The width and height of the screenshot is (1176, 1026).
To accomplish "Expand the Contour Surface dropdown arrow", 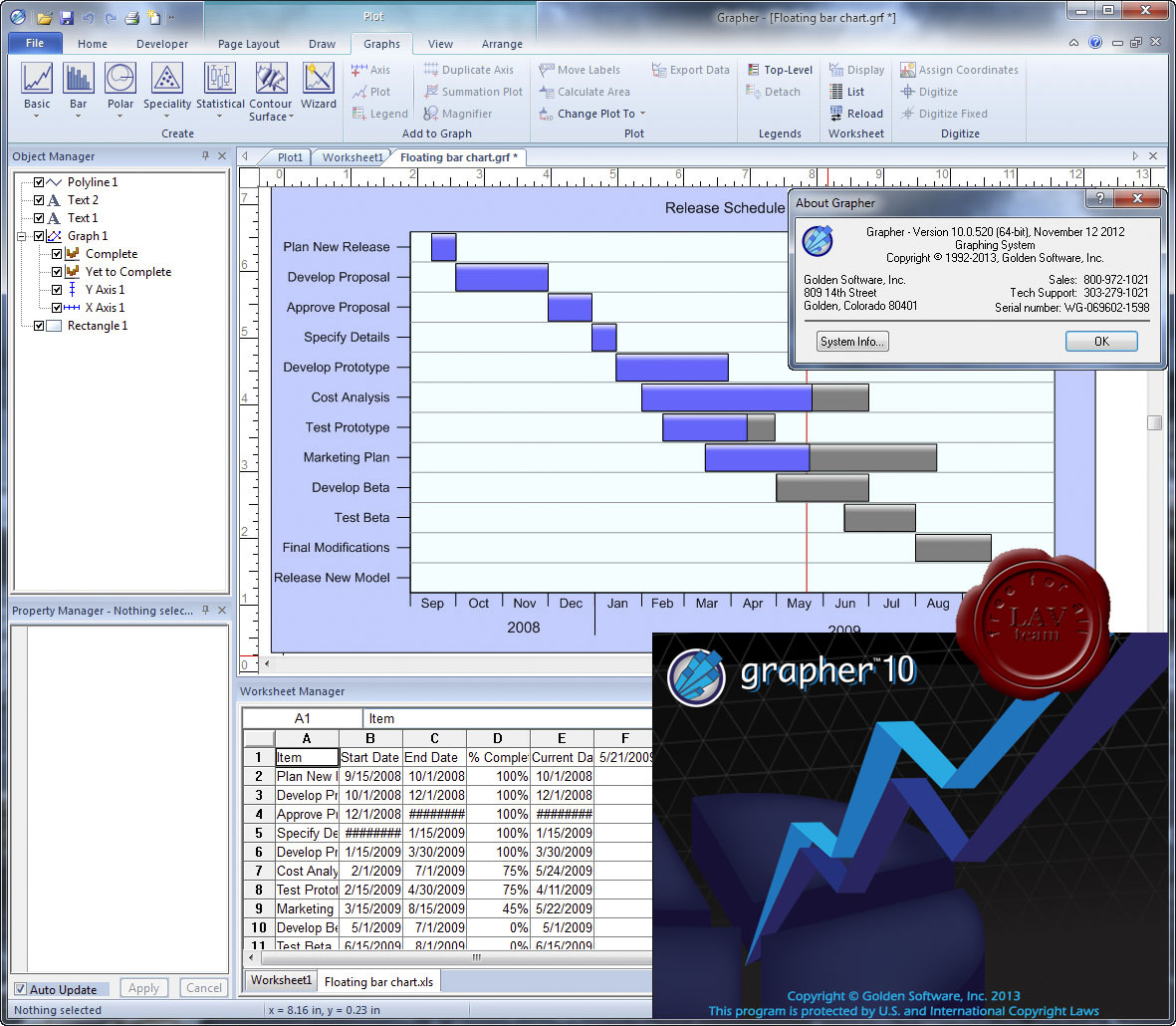I will pos(291,117).
